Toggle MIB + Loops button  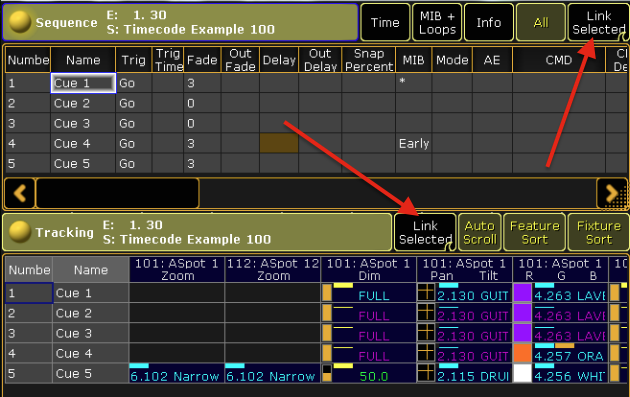pyautogui.click(x=437, y=23)
